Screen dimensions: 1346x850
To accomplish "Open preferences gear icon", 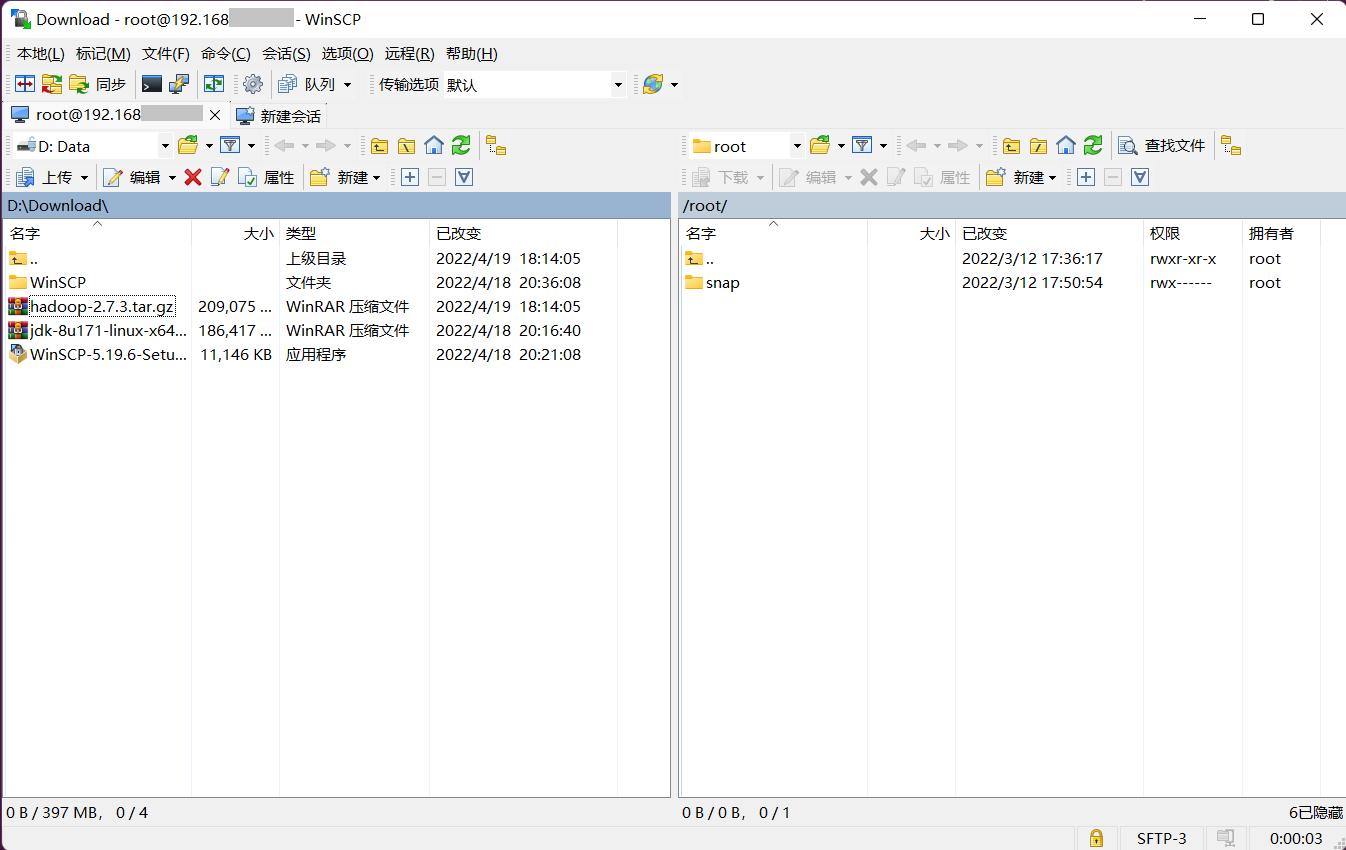I will [x=253, y=85].
